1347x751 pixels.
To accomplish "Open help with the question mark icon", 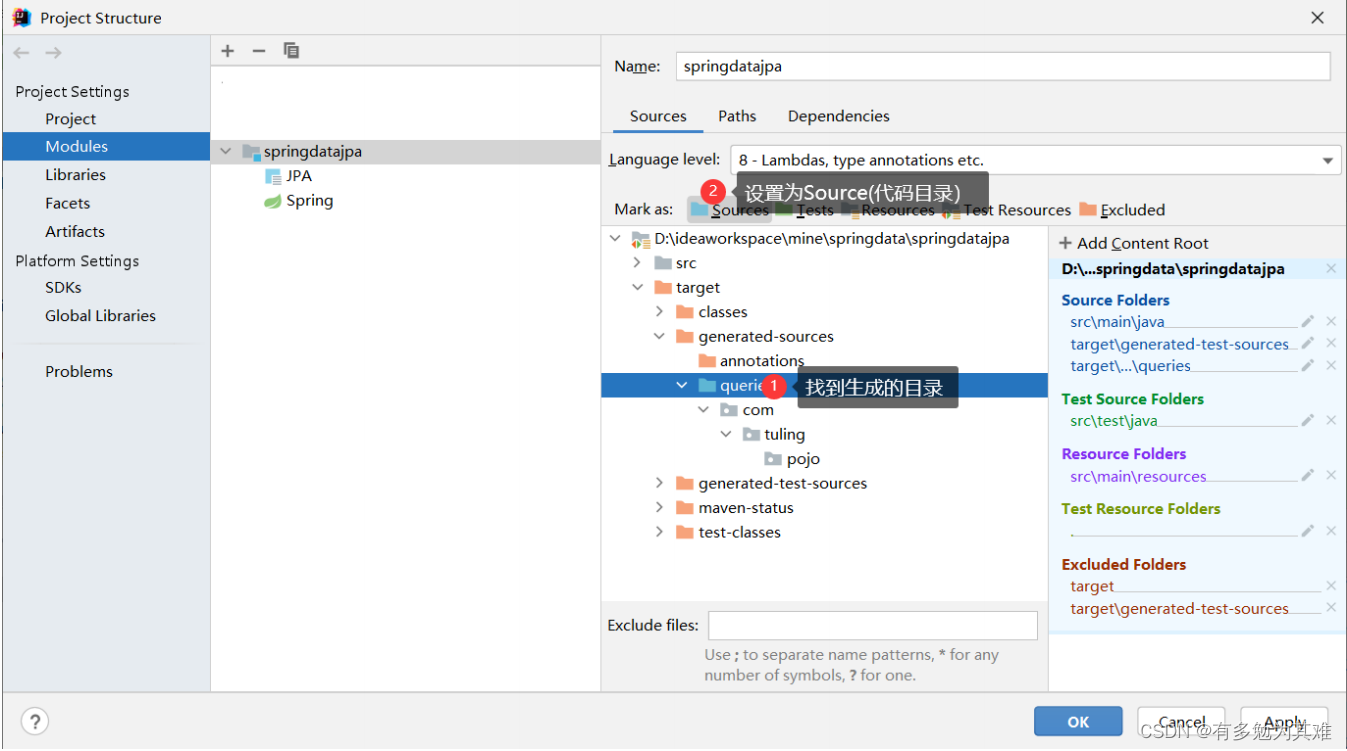I will point(35,721).
